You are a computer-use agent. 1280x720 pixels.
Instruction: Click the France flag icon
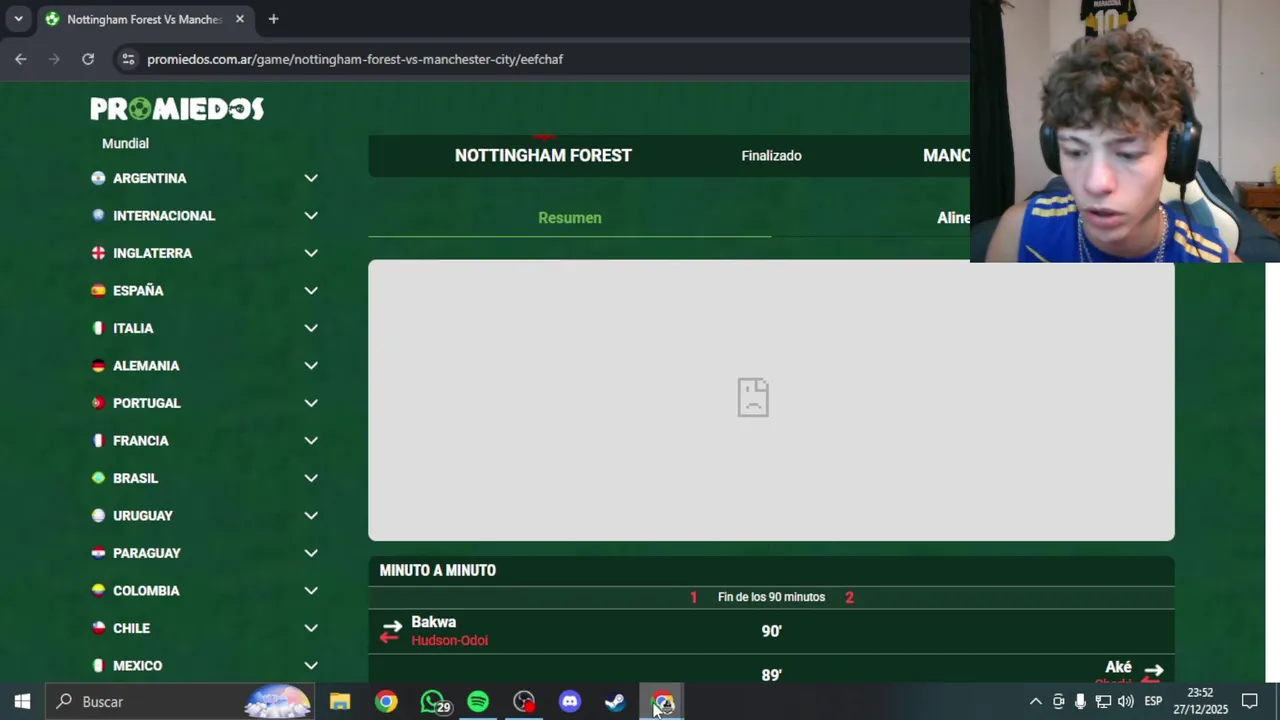(98, 441)
